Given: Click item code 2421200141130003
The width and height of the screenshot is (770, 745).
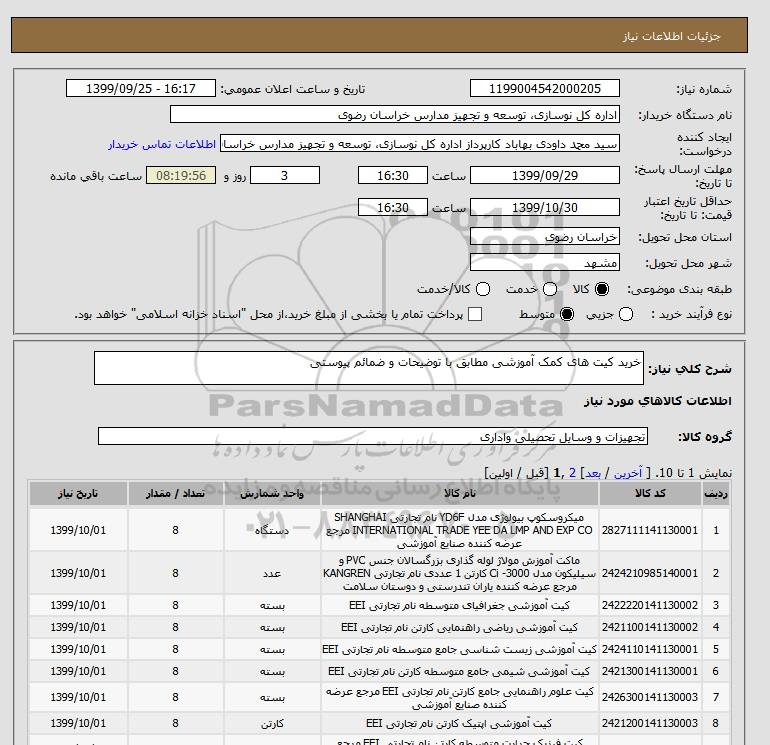Looking at the screenshot, I should (650, 723).
